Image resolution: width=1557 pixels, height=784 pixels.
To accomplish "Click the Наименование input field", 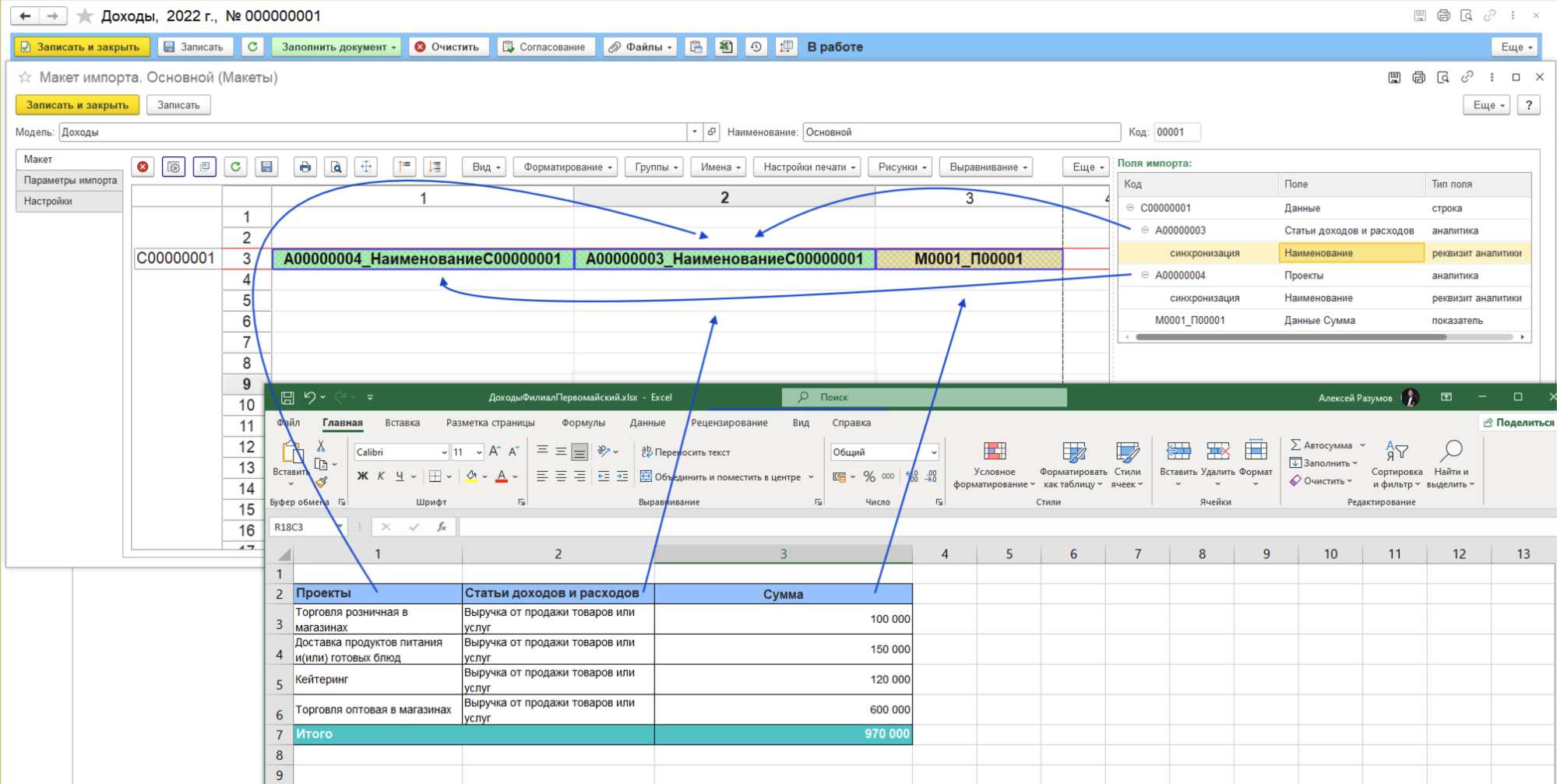I will tap(961, 132).
